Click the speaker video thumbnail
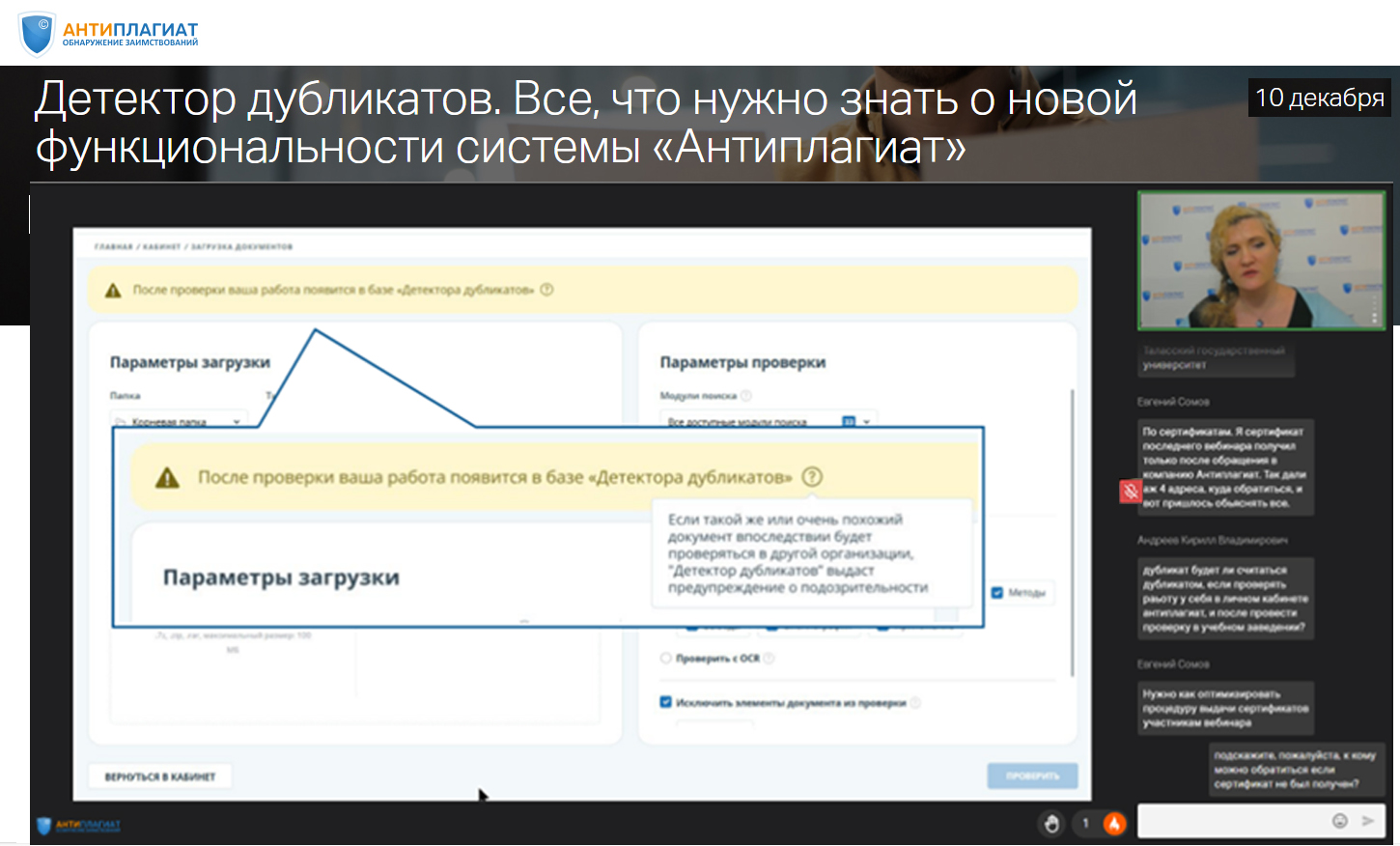 pyautogui.click(x=1263, y=261)
